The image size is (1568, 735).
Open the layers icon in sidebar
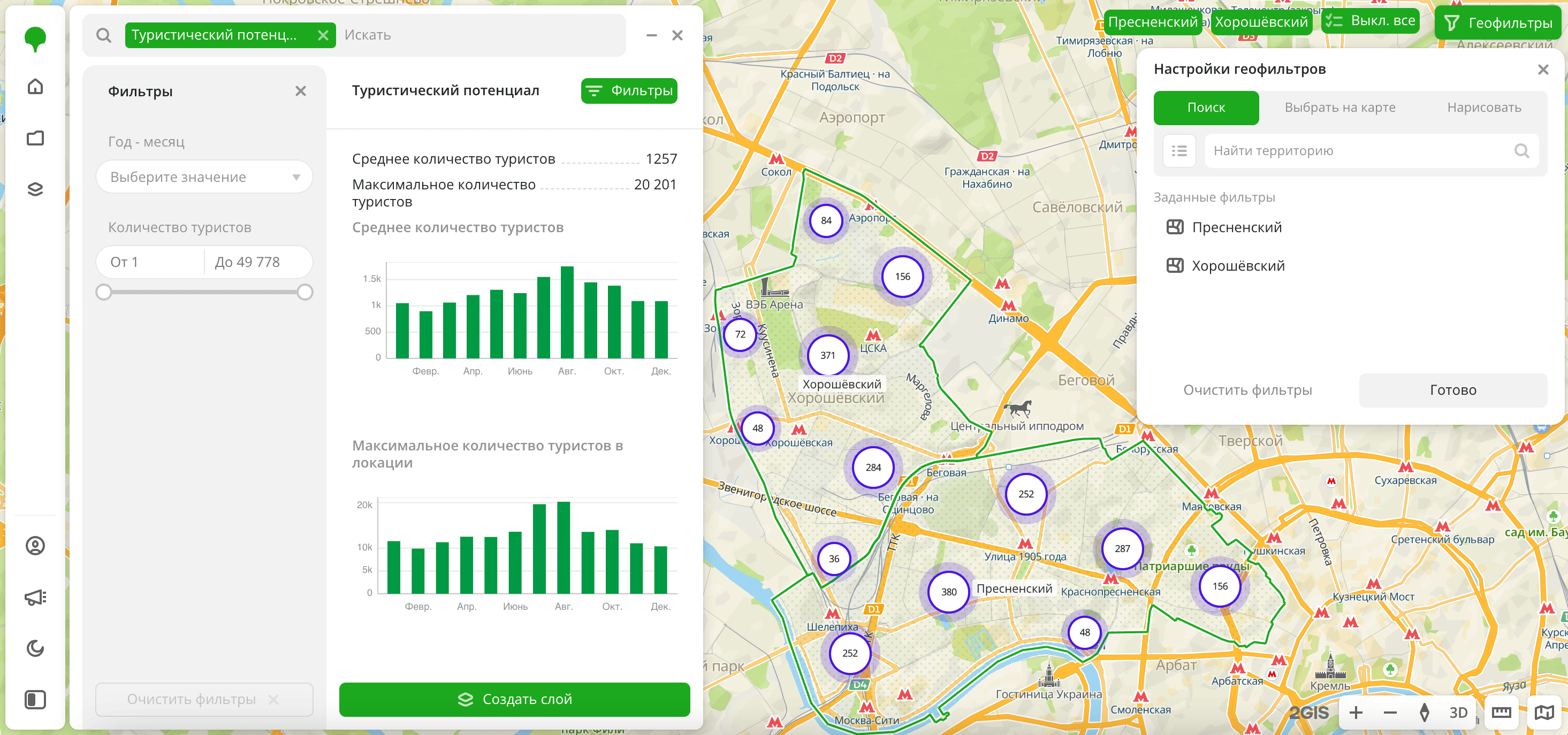pos(35,189)
